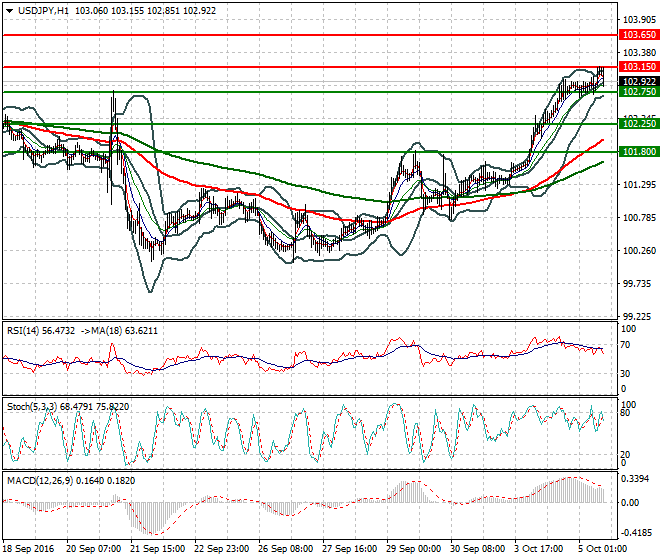Click the current price 102.922 label
Viewport: 660px width, 560px height.
coord(639,81)
